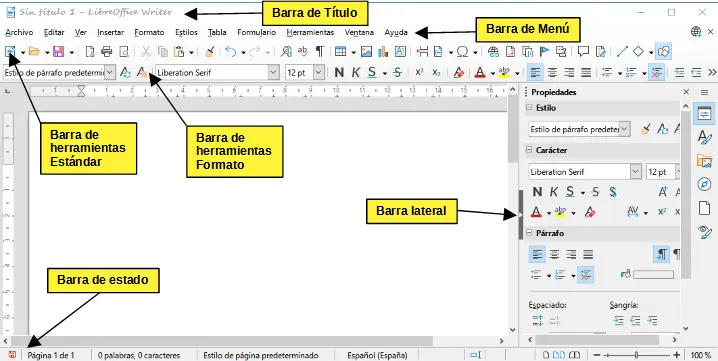Insert a comment speech bubble icon
The height and width of the screenshot is (361, 718).
coord(583,51)
